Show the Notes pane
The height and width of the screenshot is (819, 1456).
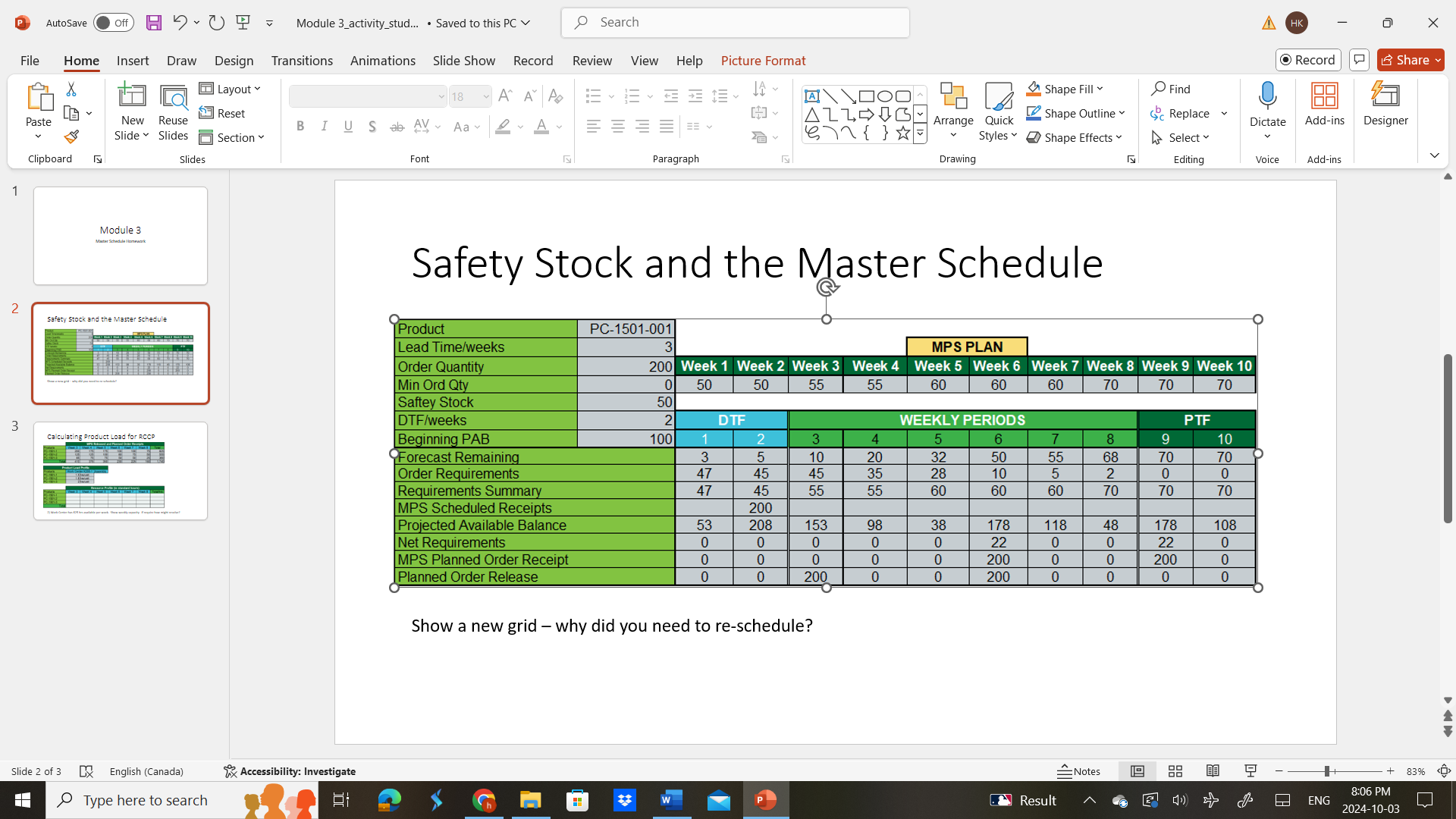1079,771
